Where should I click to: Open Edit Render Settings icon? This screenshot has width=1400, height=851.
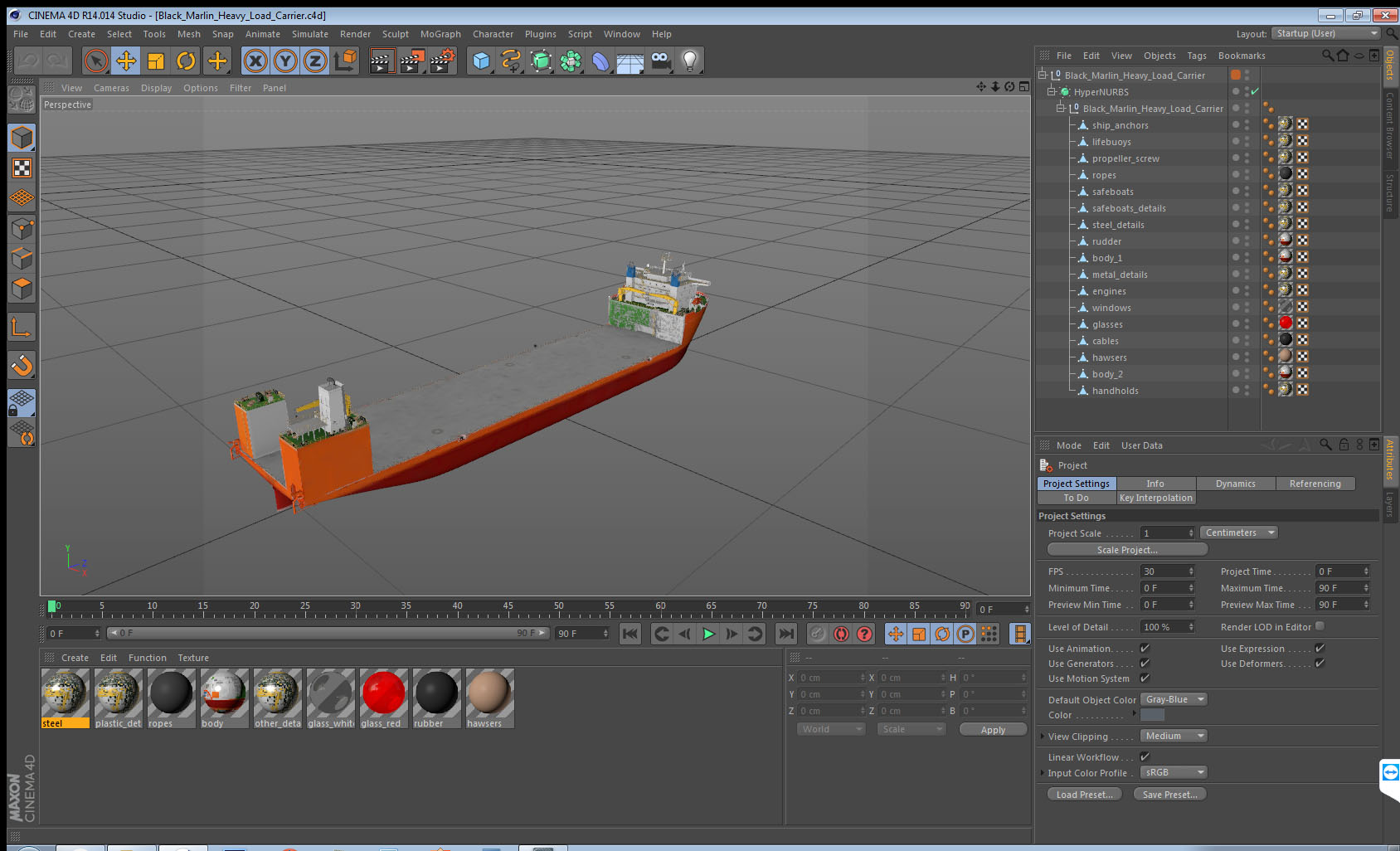click(443, 61)
